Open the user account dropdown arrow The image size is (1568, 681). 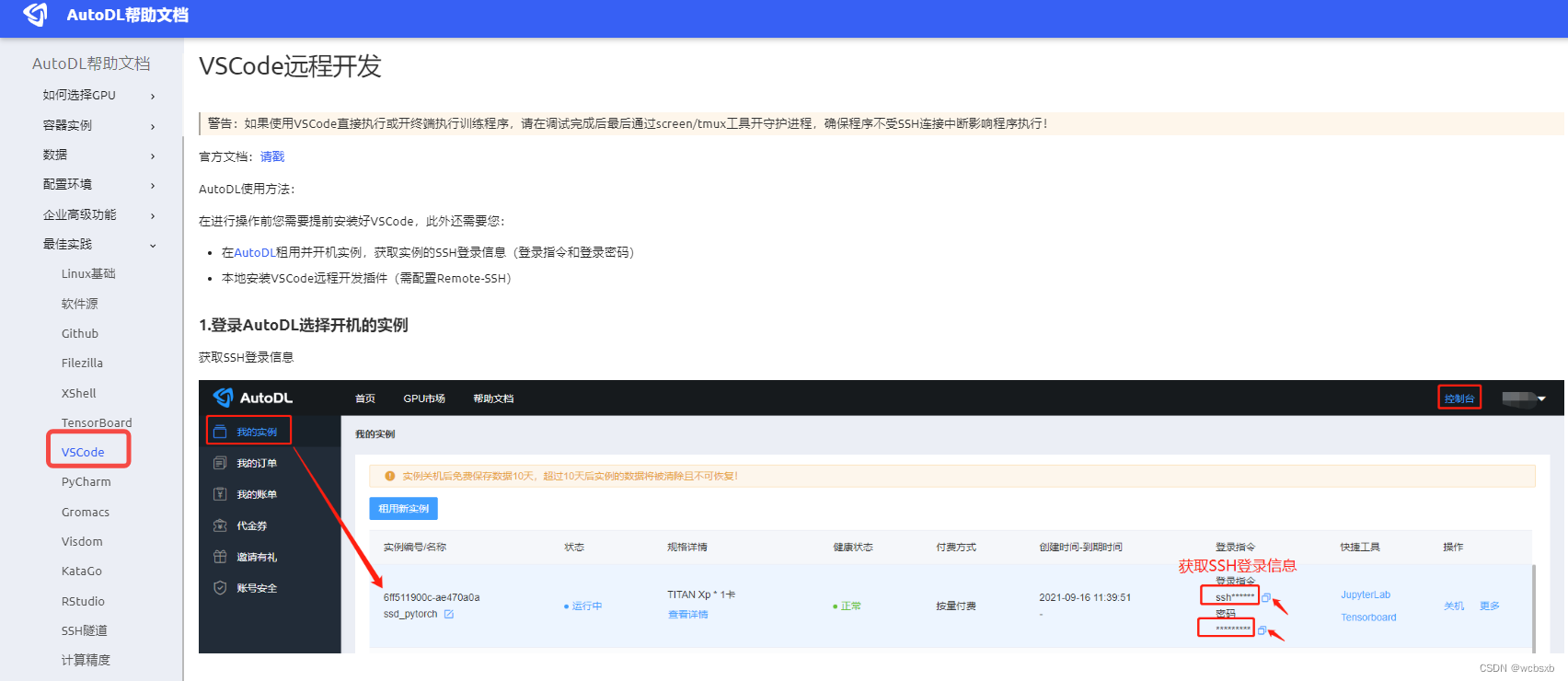click(x=1541, y=398)
